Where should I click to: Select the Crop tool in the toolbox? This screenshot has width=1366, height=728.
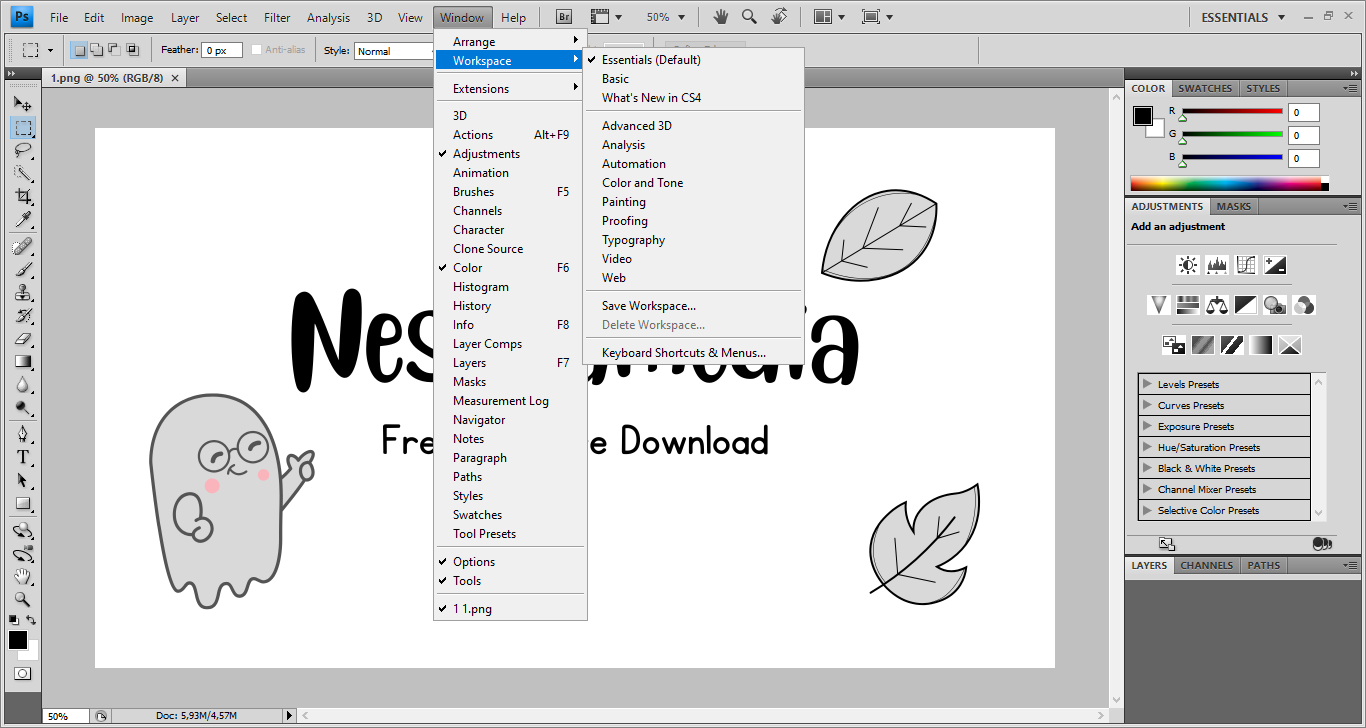tap(22, 197)
